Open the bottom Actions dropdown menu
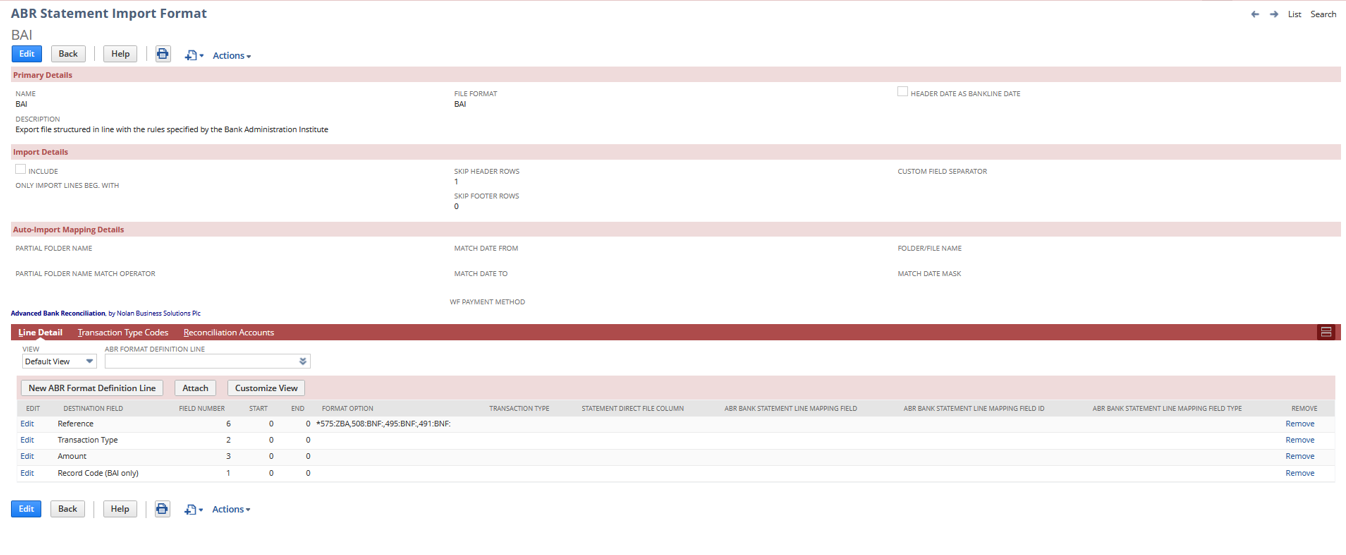This screenshot has width=1346, height=555. pos(231,510)
